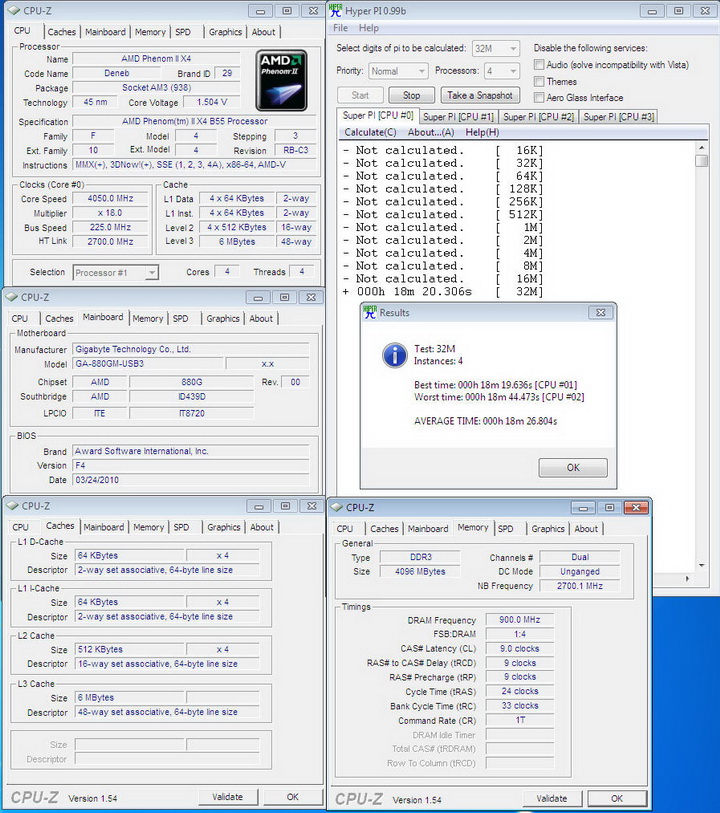Open Graphics tab in top CPU-Z window

[x=225, y=32]
